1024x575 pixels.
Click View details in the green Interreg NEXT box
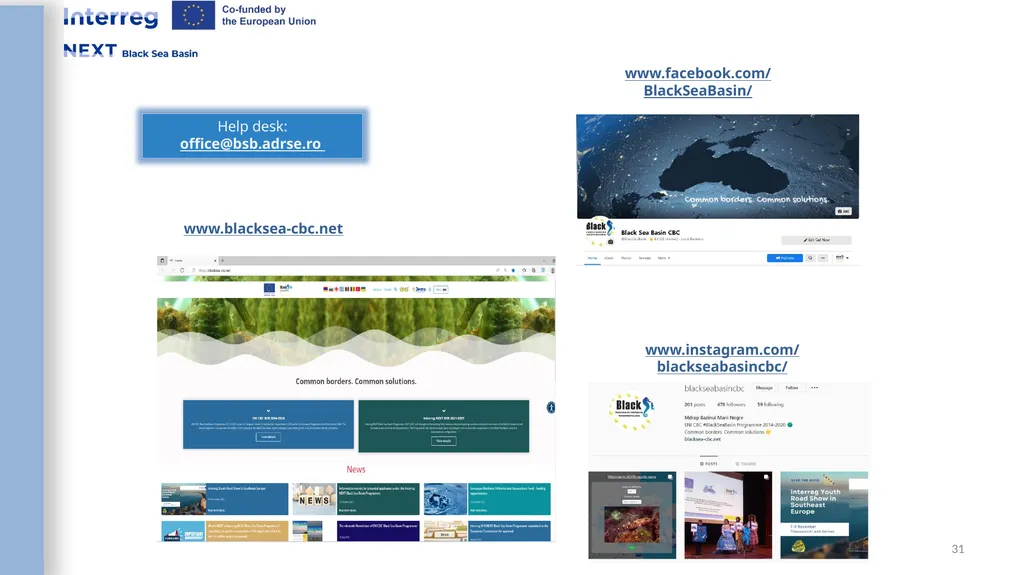pyautogui.click(x=443, y=441)
